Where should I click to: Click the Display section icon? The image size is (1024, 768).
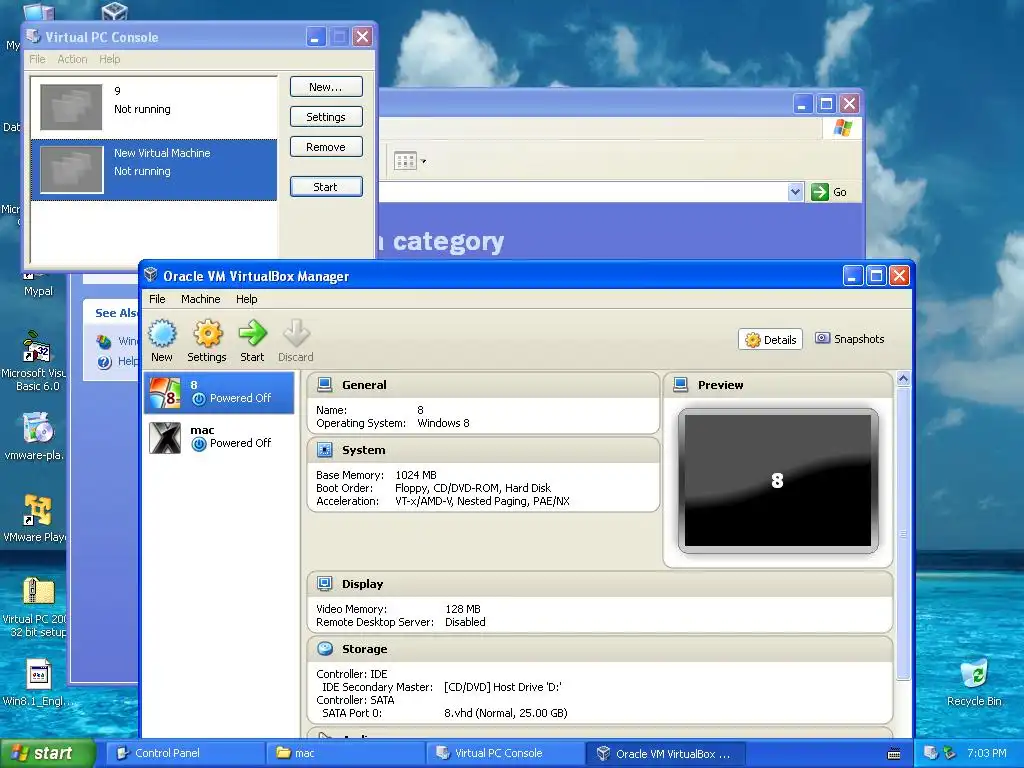(x=325, y=583)
